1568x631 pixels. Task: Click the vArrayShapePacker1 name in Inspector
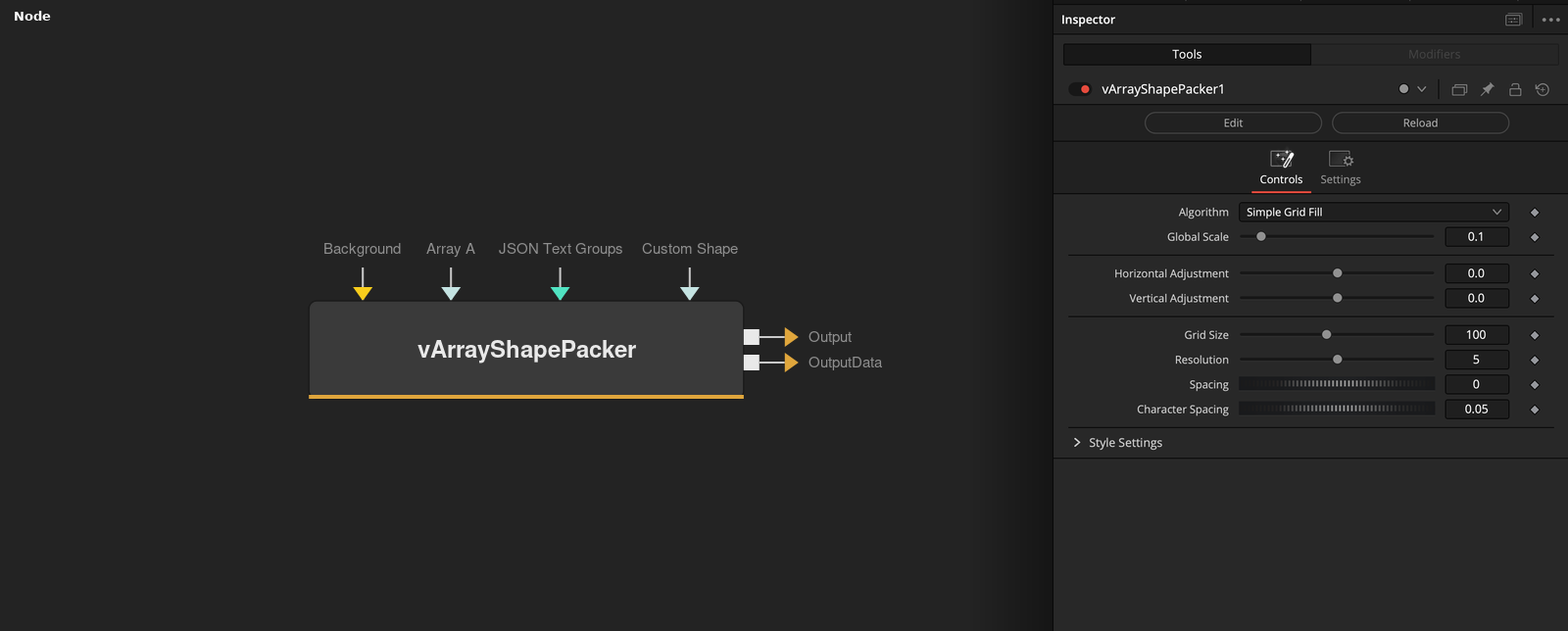point(1163,89)
